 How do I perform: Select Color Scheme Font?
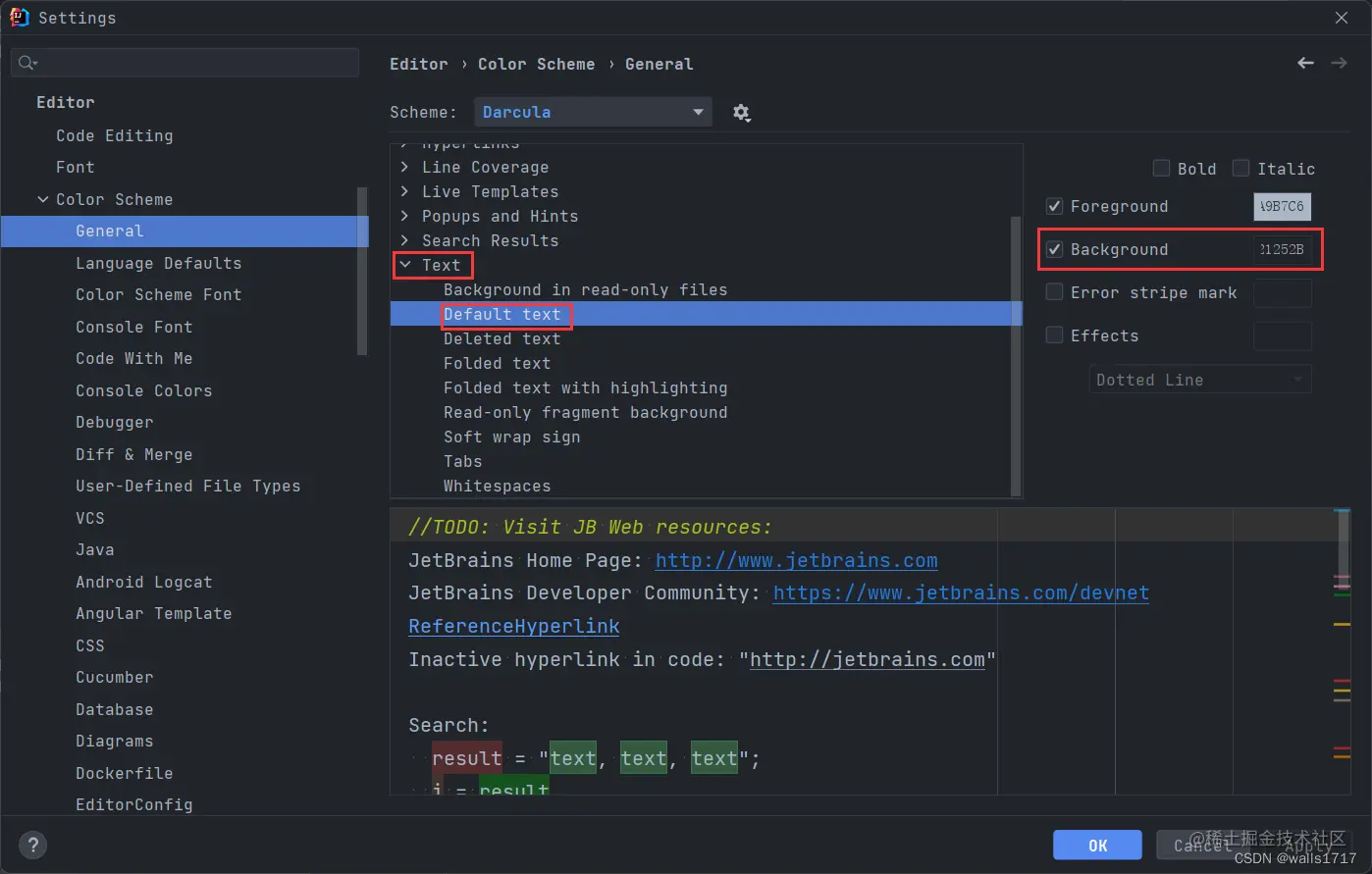(x=158, y=294)
